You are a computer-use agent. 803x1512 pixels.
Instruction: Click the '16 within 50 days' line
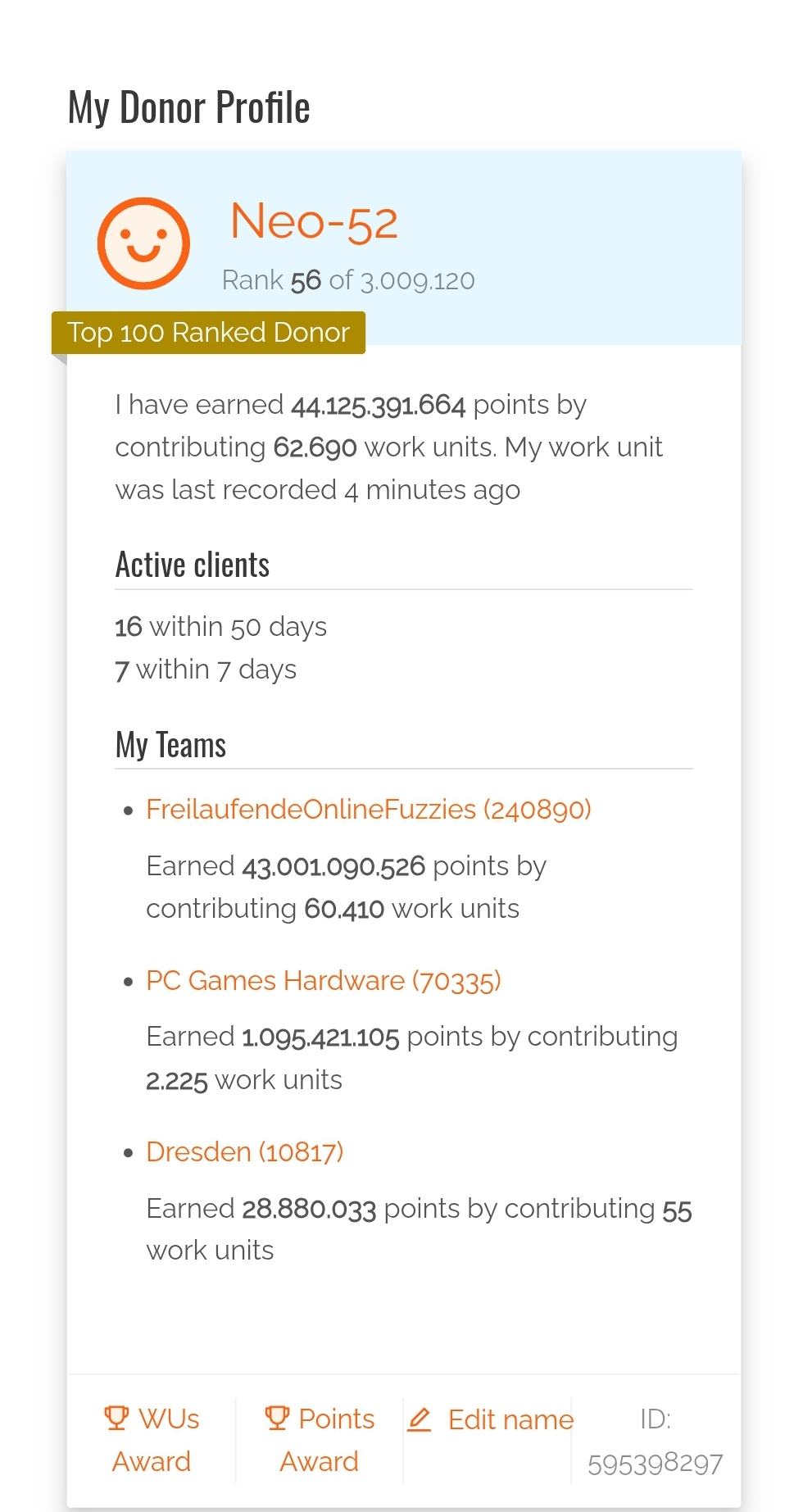220,627
